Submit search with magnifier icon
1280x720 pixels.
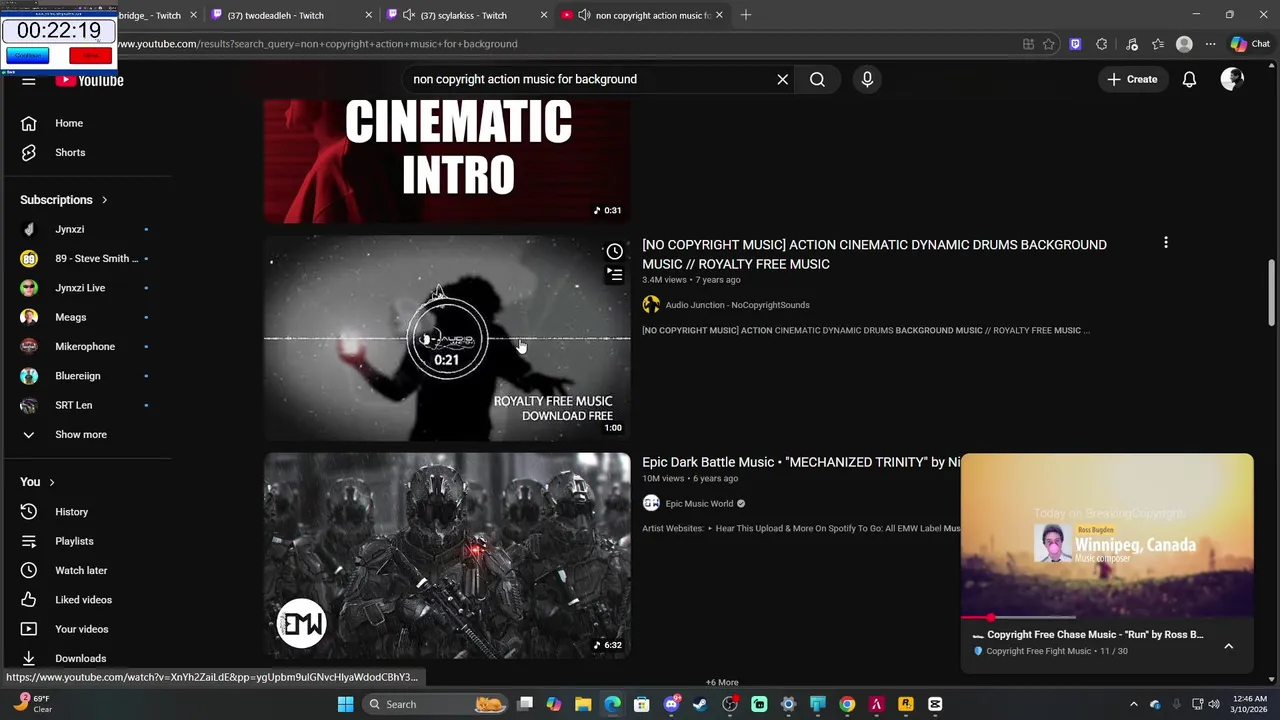[817, 79]
